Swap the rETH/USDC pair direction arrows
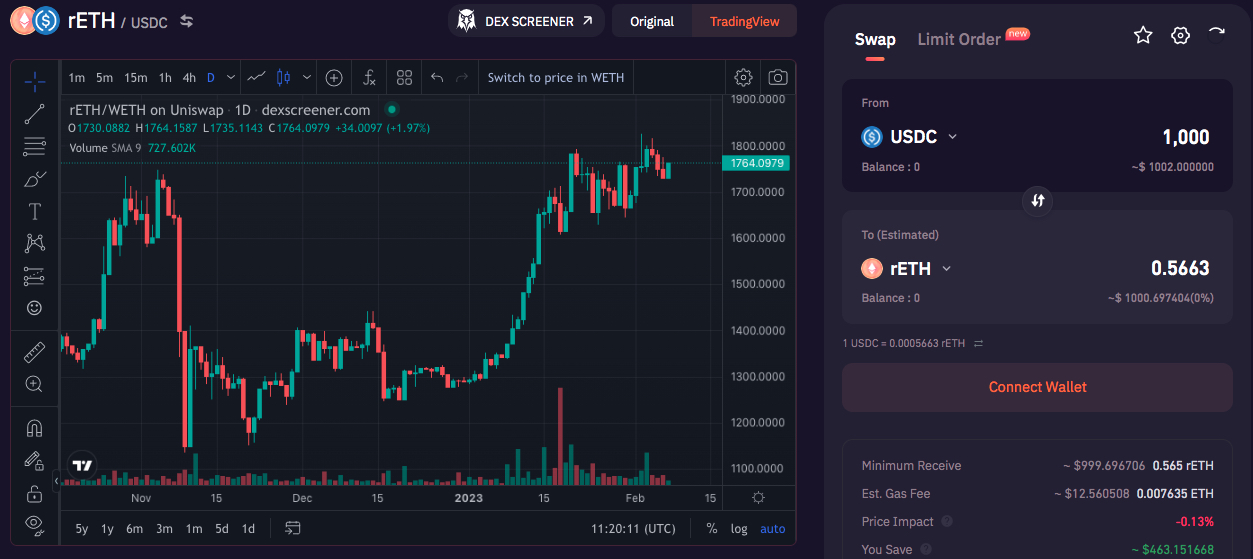Screen dimensions: 1253x559 (187, 20)
